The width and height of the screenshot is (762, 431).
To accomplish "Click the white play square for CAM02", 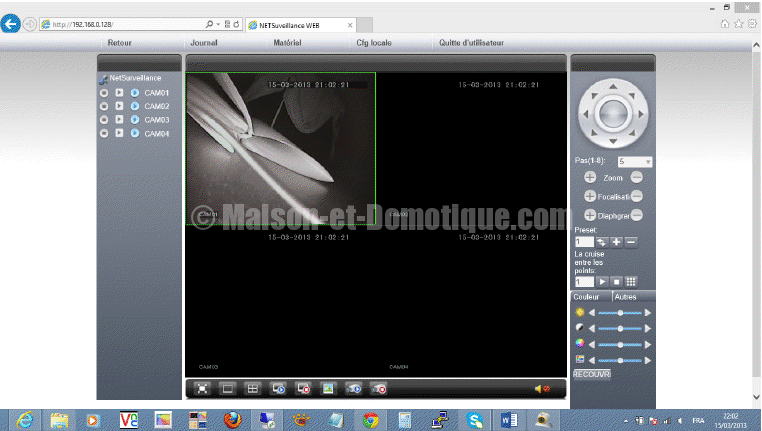I will [x=120, y=106].
